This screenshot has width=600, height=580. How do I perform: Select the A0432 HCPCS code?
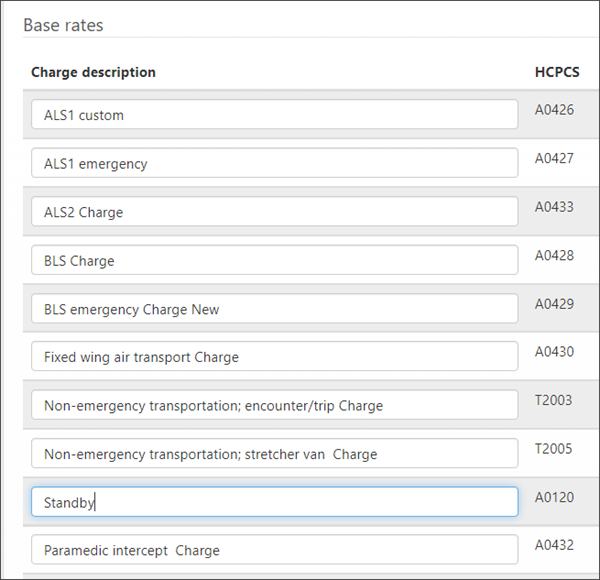click(x=554, y=545)
